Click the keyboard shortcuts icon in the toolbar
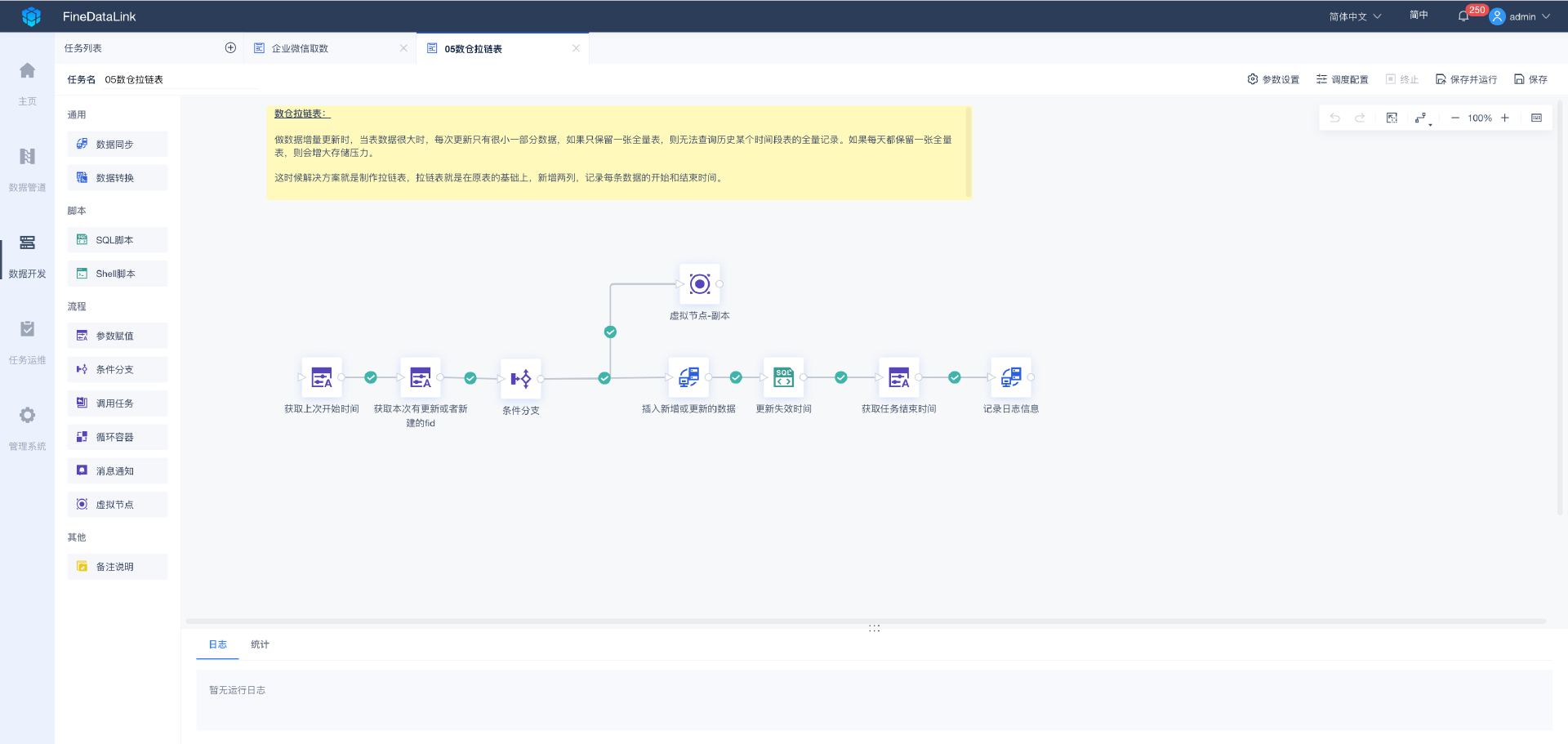Image resolution: width=1568 pixels, height=744 pixels. [1536, 118]
